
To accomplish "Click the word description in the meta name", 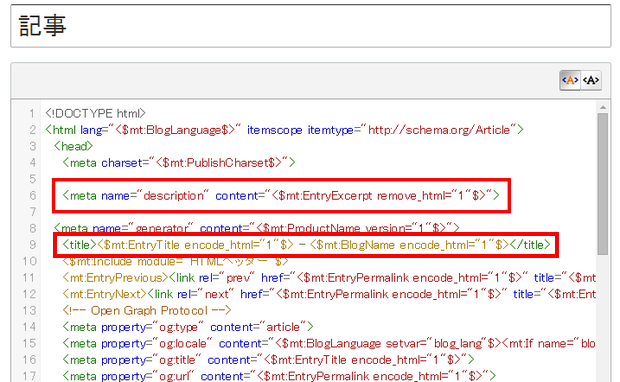I will coord(173,195).
